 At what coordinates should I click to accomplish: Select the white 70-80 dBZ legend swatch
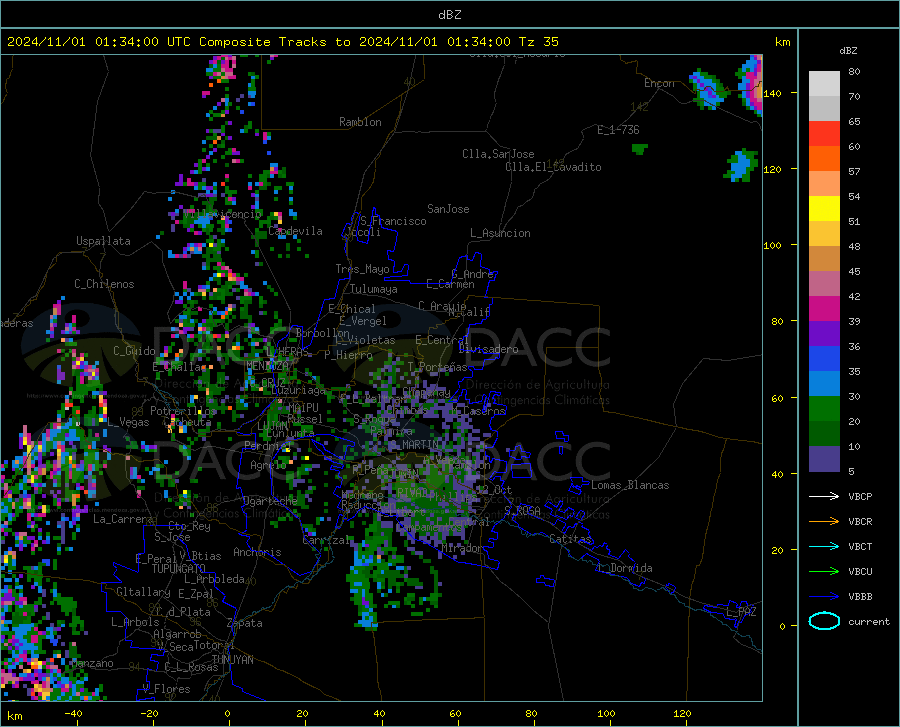click(824, 84)
